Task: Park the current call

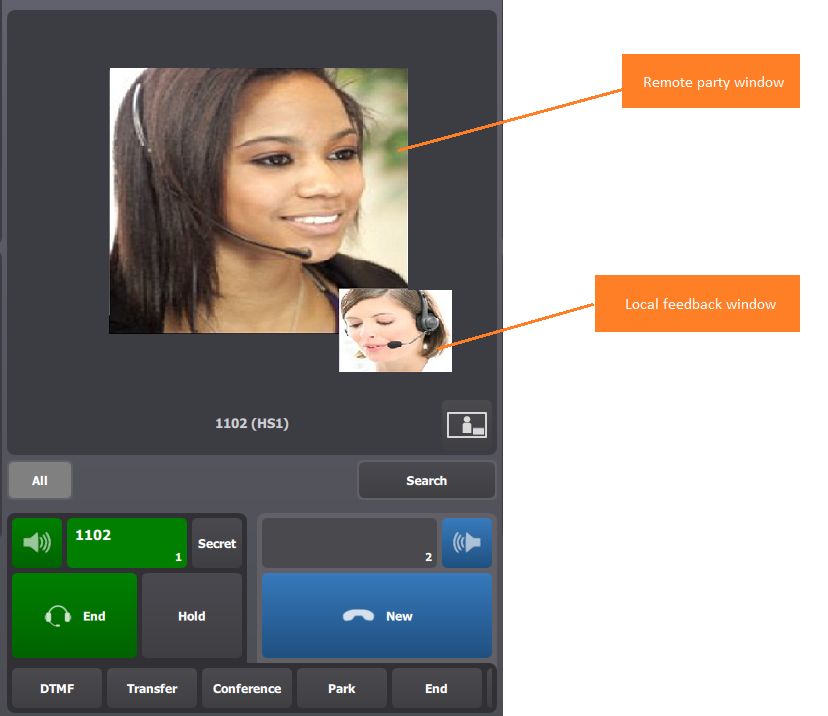Action: click(342, 688)
